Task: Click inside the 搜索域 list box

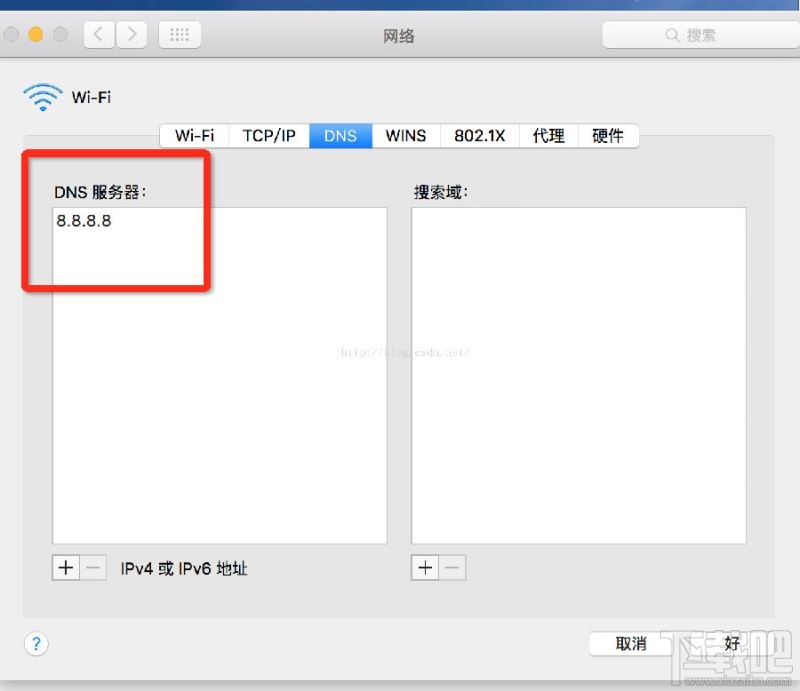Action: 579,376
